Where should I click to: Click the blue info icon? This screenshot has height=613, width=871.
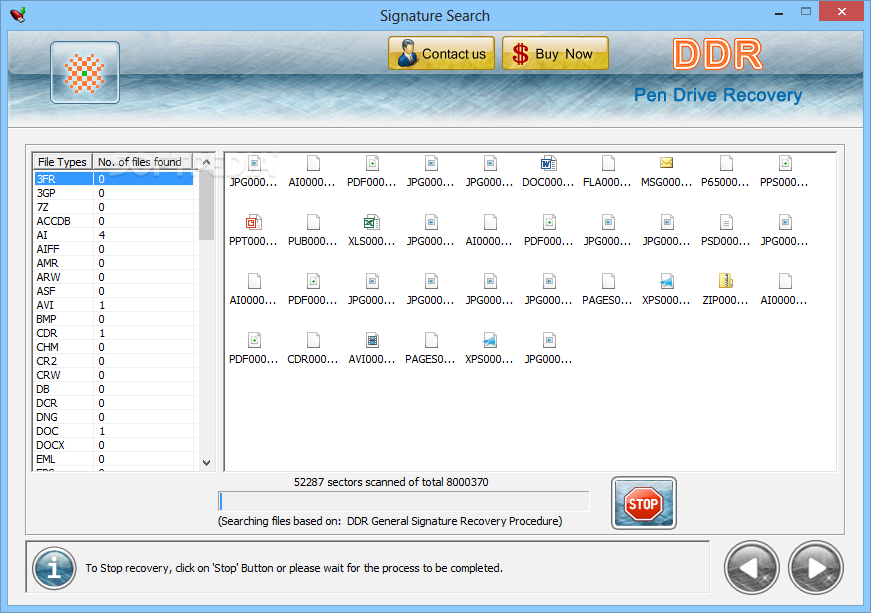[54, 568]
